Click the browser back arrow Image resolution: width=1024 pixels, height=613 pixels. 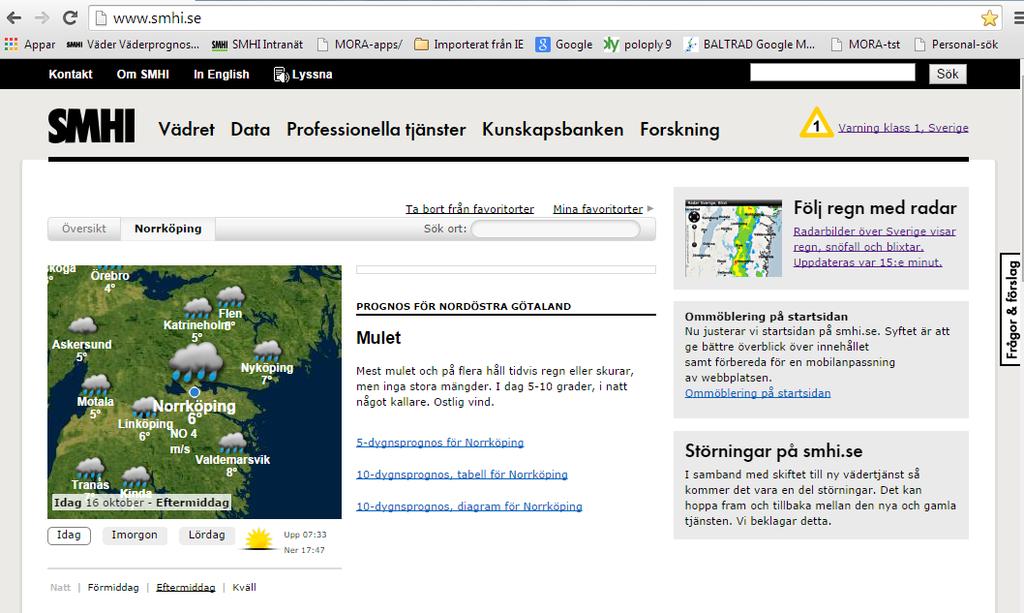coord(14,18)
